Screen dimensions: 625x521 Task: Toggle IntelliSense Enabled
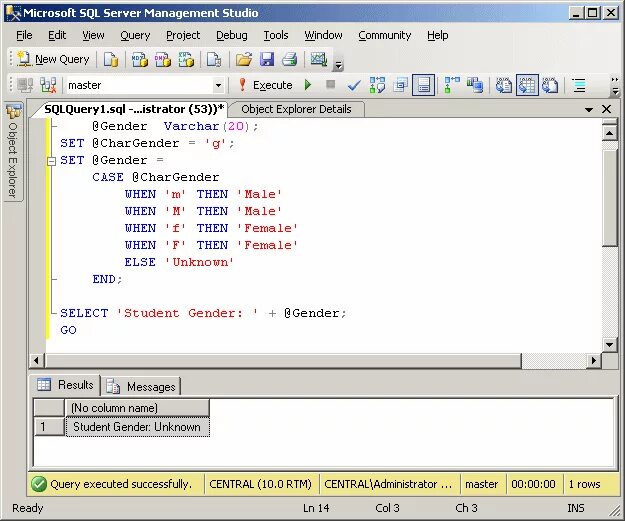point(423,85)
